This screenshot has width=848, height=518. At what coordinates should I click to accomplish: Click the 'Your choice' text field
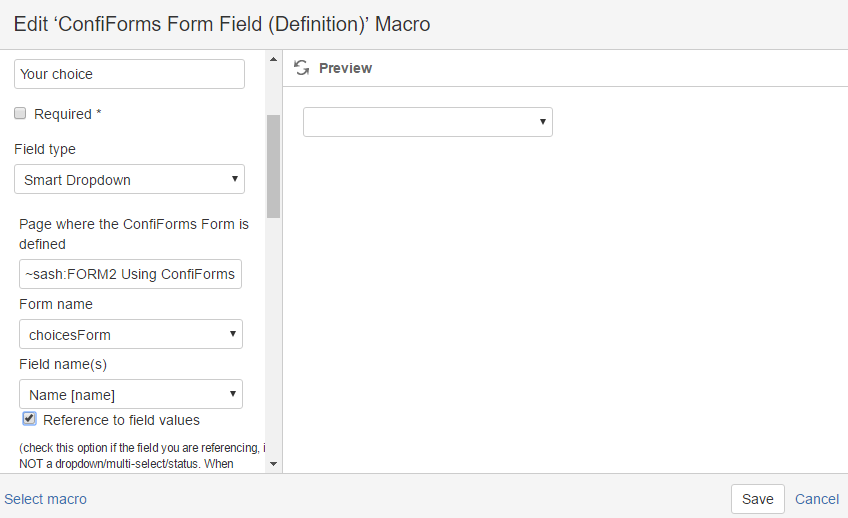click(x=130, y=74)
